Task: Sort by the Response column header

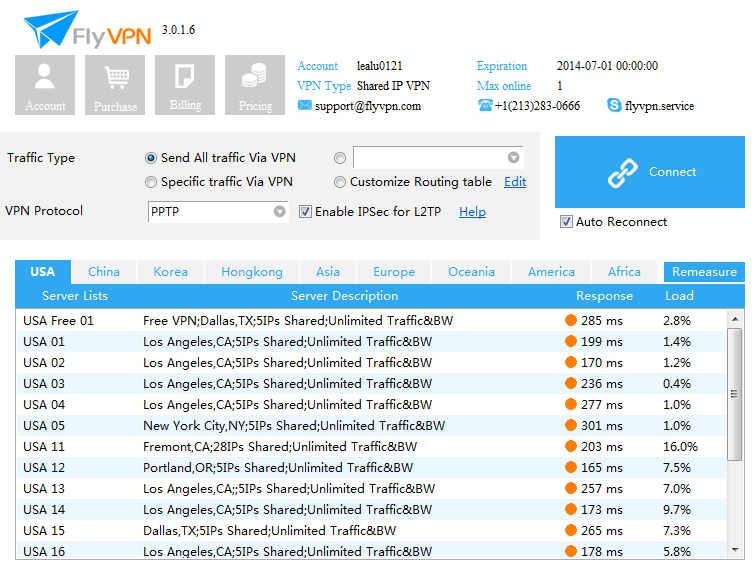Action: click(605, 296)
